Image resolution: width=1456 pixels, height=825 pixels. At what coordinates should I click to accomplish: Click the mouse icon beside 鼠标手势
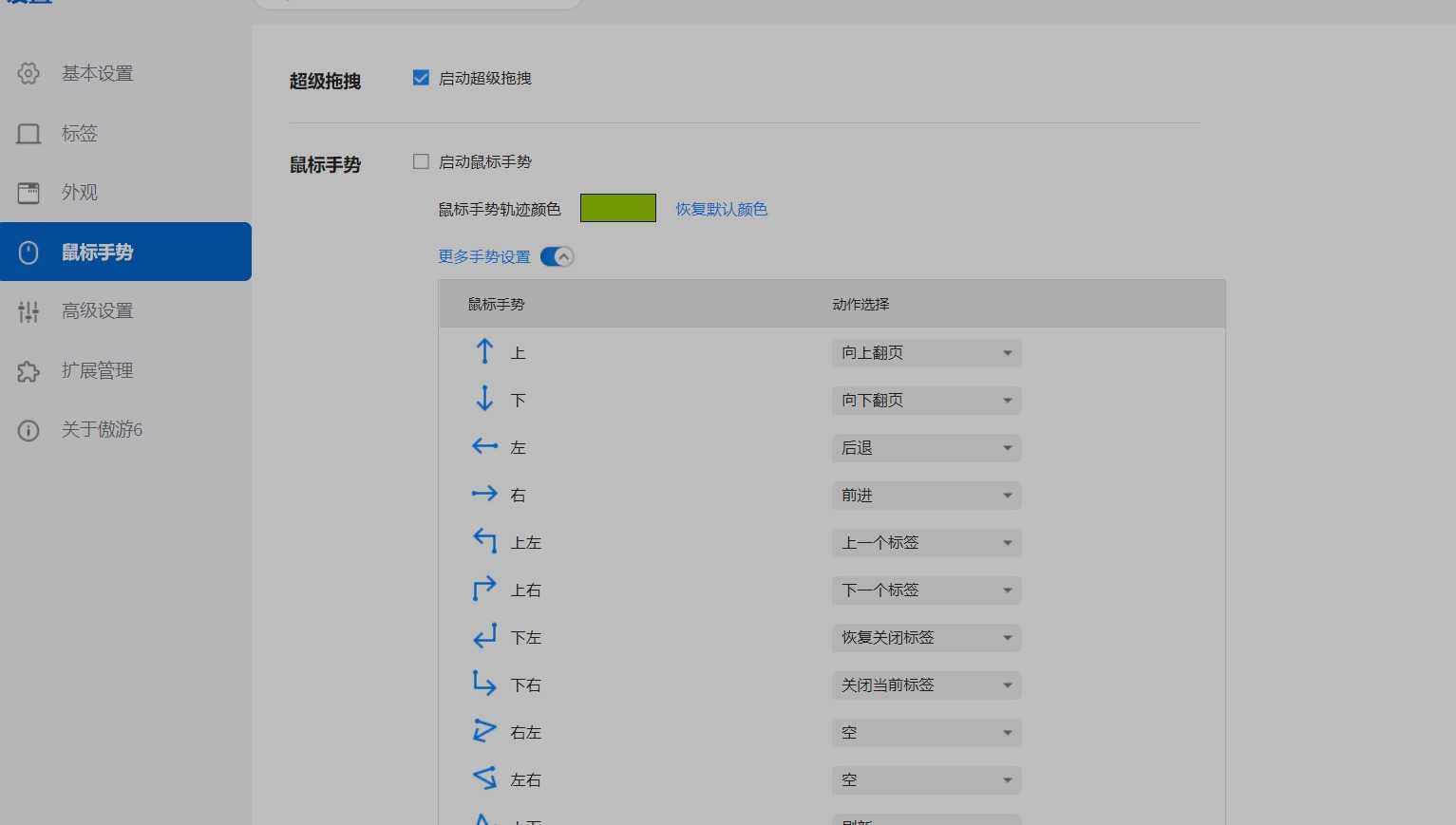pos(28,253)
